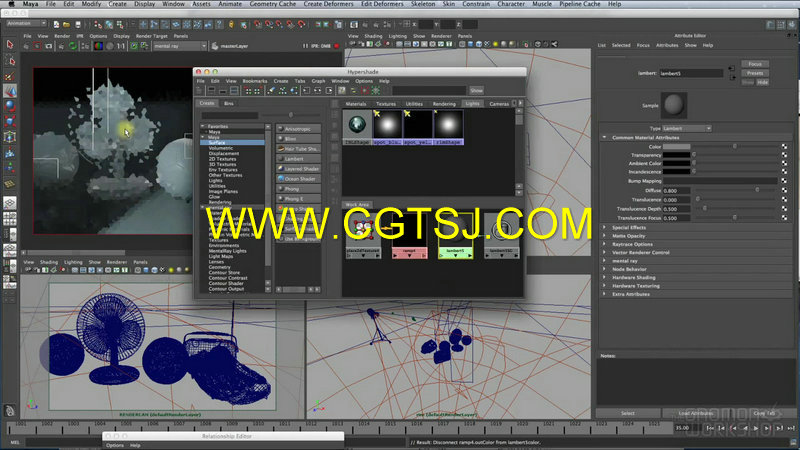Click the Presets button in Attribute Editor
The width and height of the screenshot is (800, 450).
click(x=755, y=73)
